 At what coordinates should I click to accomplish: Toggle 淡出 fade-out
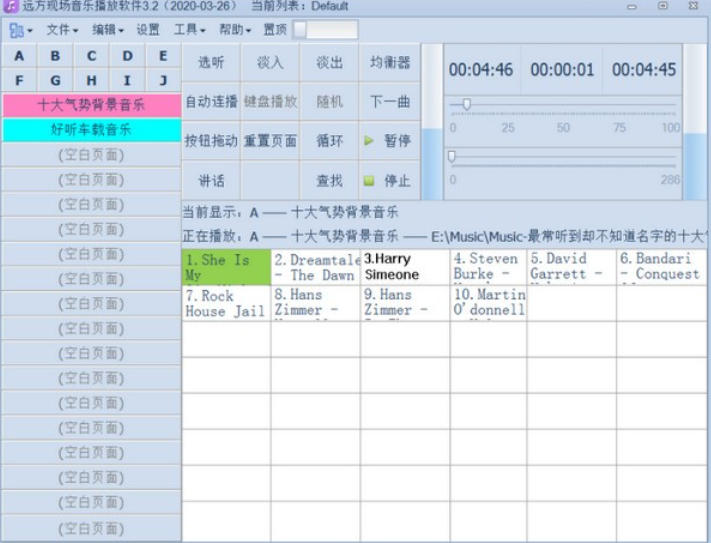click(329, 63)
